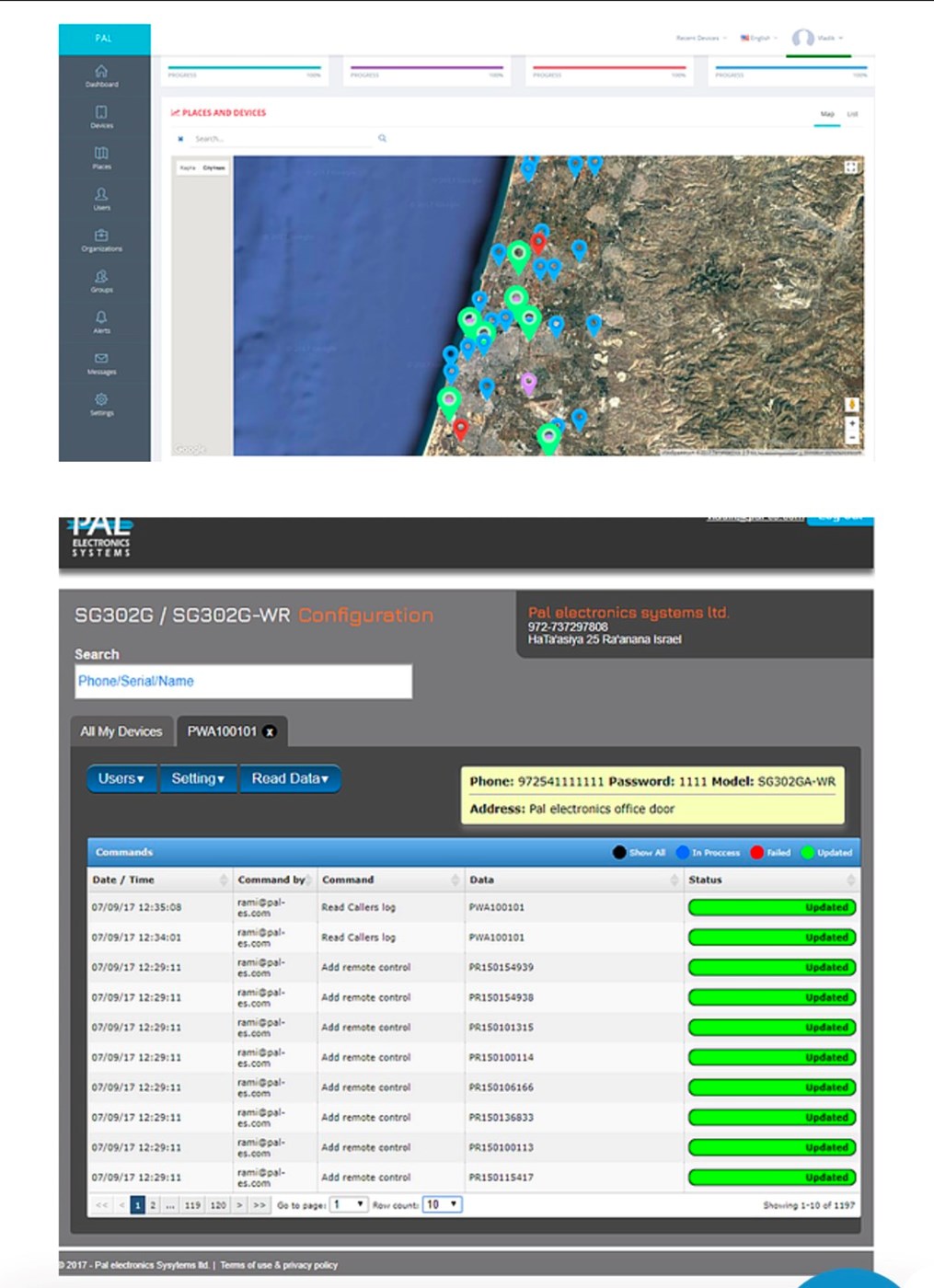
Task: Toggle map fullscreen icon
Action: click(851, 167)
